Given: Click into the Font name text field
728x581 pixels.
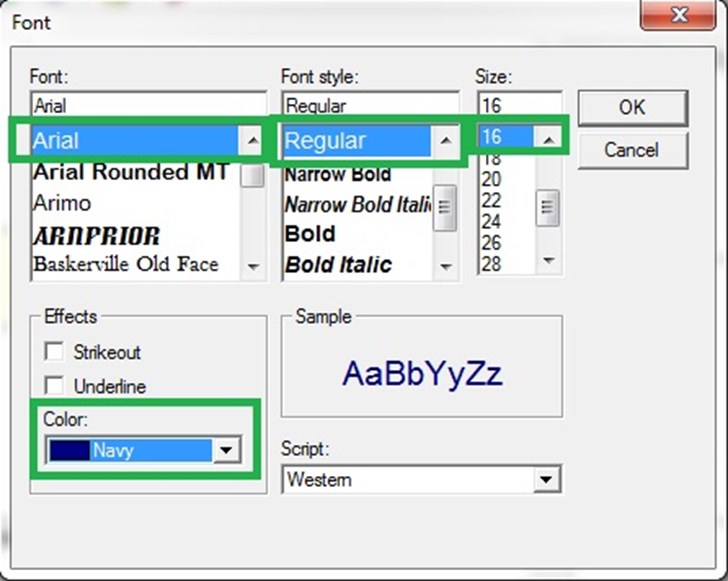Looking at the screenshot, I should click(149, 105).
